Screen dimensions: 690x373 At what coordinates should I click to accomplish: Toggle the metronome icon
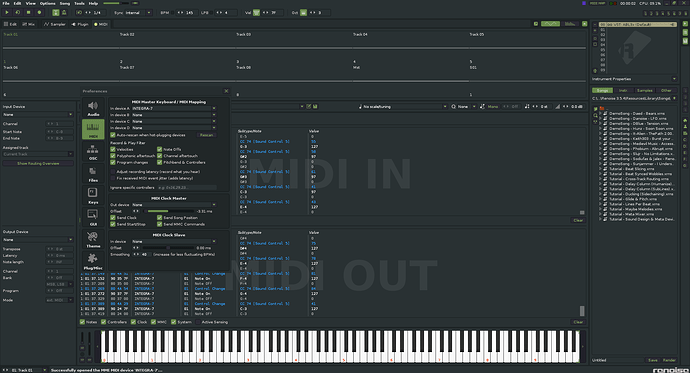[64, 12]
